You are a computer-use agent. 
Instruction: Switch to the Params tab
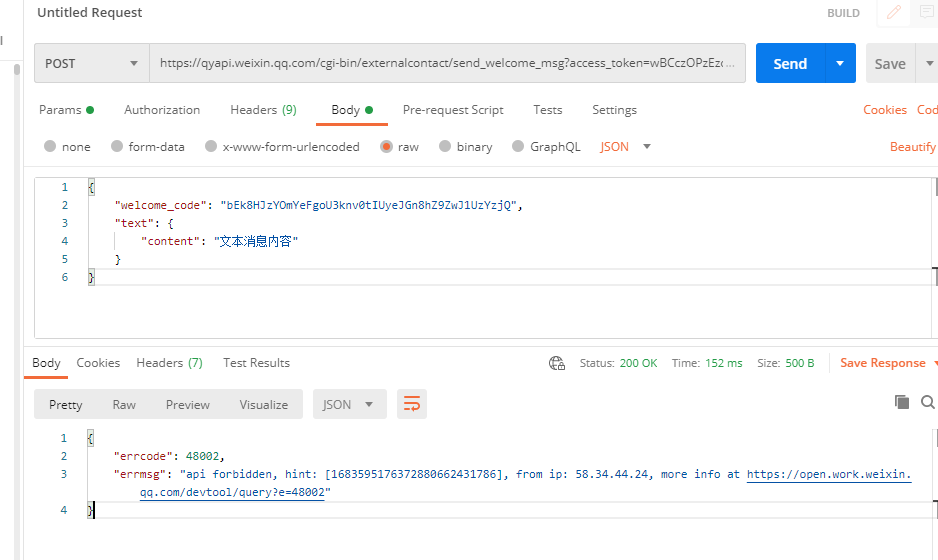(x=66, y=110)
